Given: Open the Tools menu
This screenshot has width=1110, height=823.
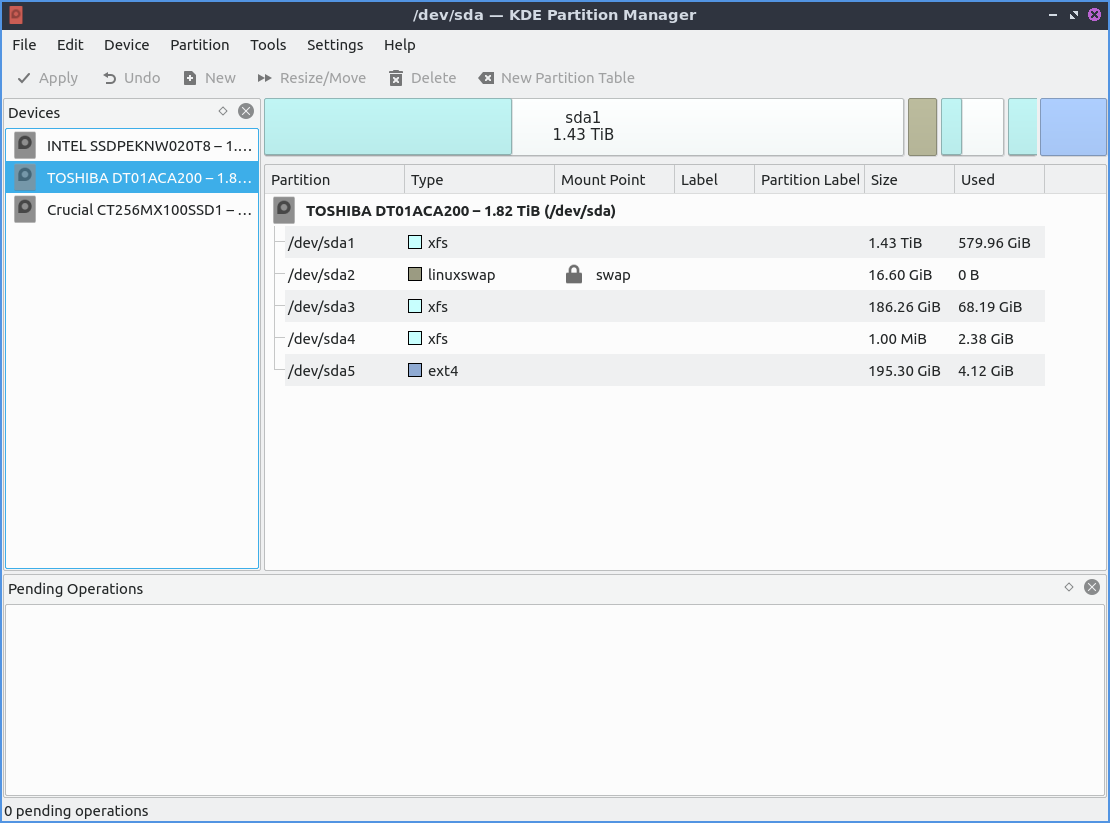Looking at the screenshot, I should 268,45.
